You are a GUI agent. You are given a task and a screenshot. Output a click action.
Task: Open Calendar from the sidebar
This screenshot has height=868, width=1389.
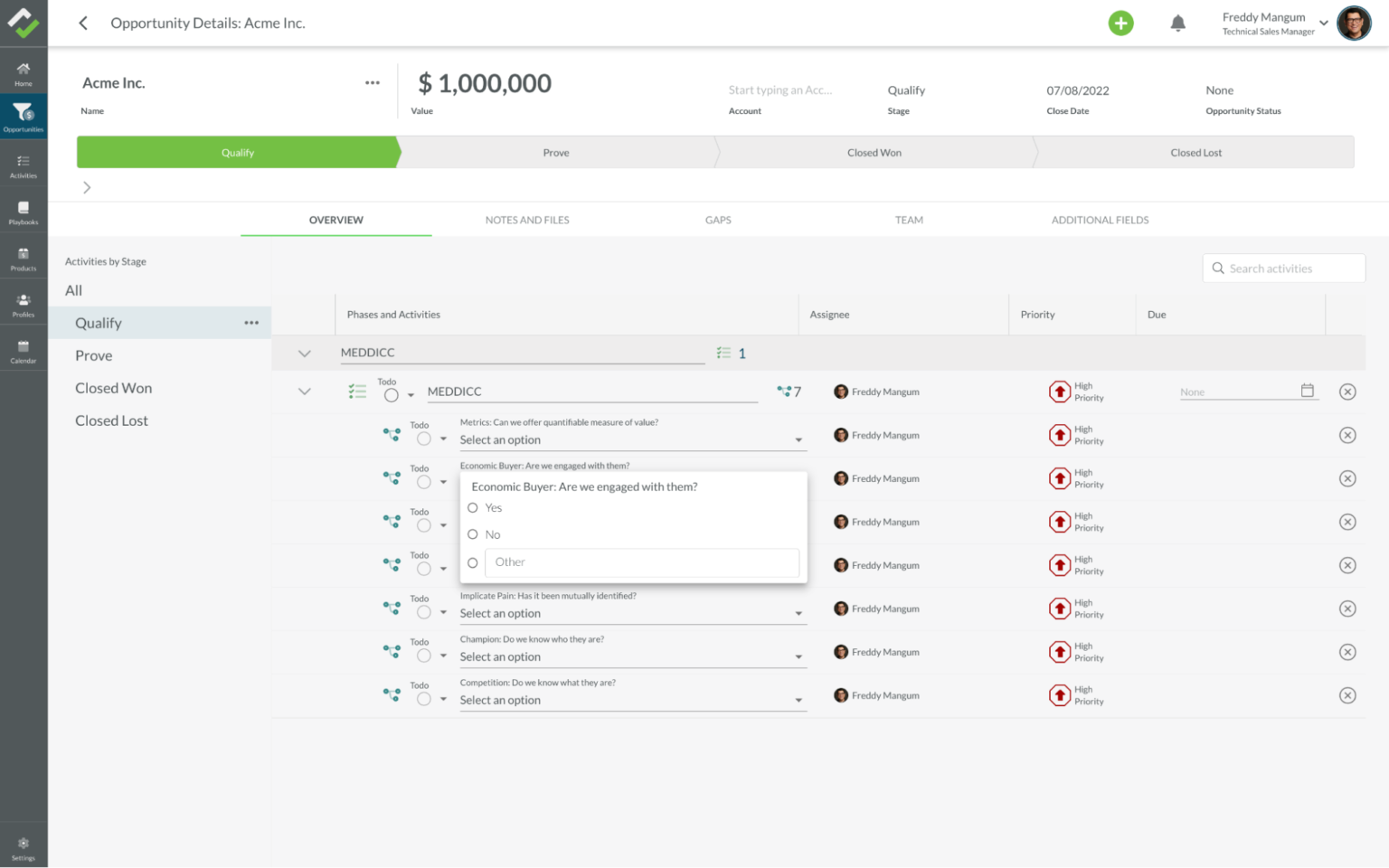tap(24, 351)
